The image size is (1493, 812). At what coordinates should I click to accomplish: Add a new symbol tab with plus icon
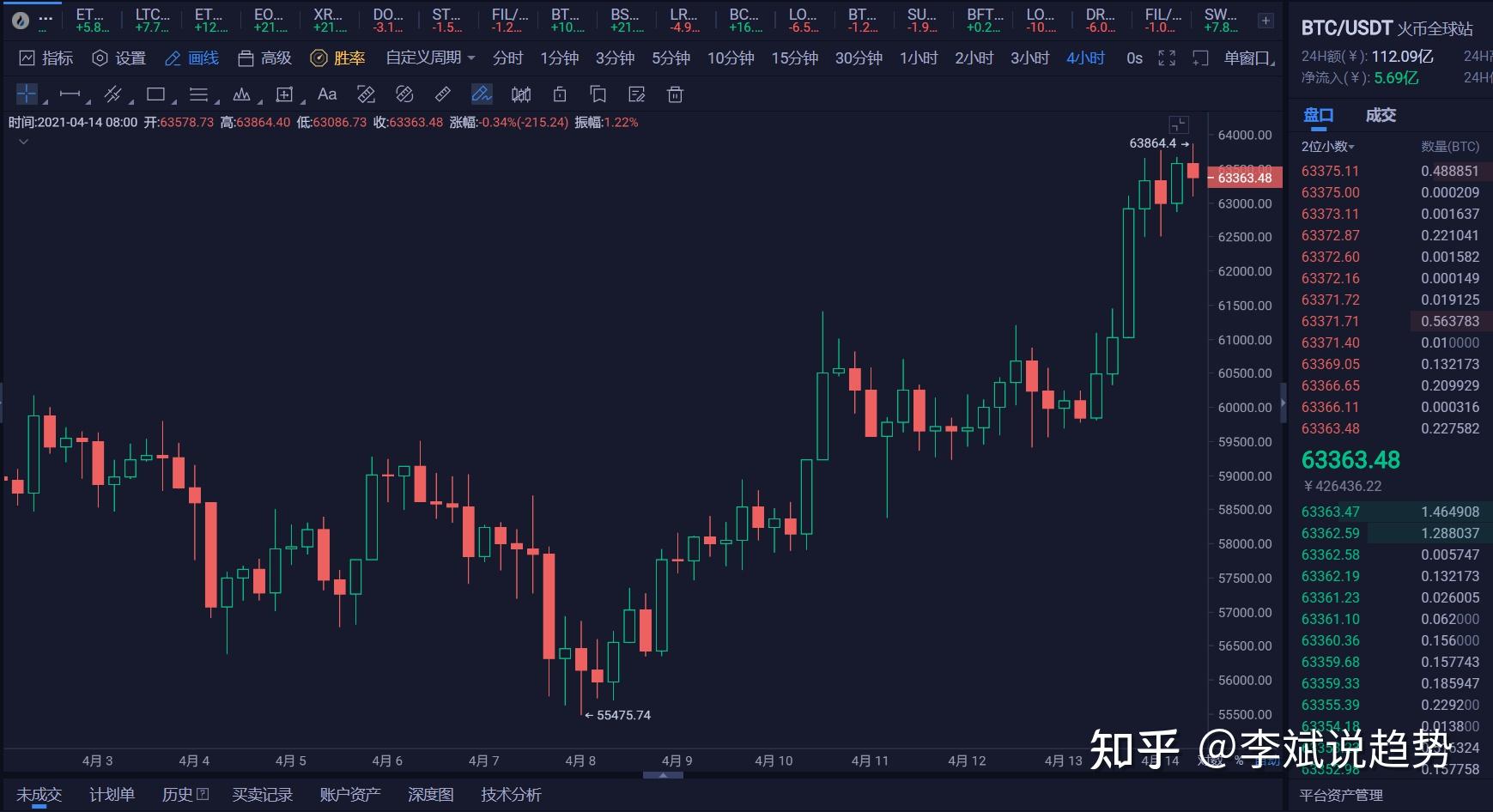1265,20
